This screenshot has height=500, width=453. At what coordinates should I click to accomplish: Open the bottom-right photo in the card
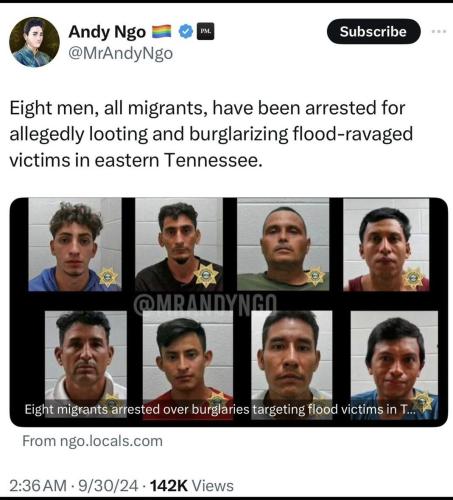click(x=394, y=365)
